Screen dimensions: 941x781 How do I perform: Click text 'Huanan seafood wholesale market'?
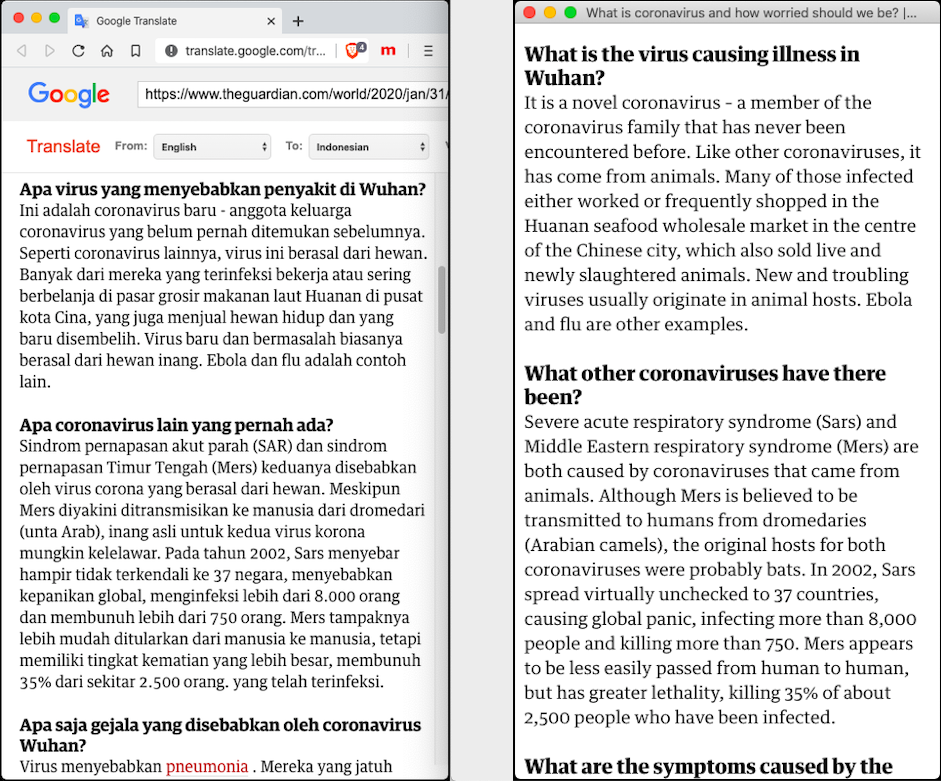point(666,226)
